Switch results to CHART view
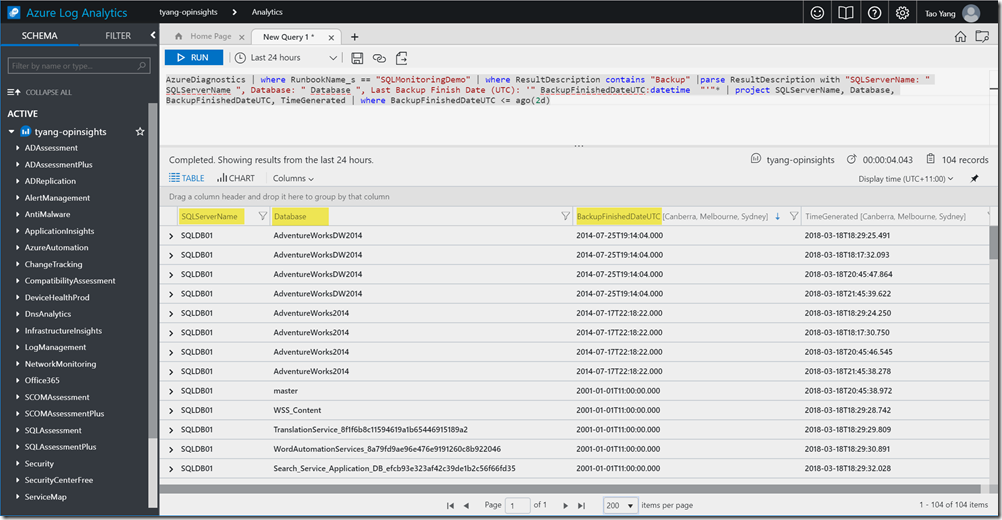Viewport: 1002px width, 520px height. (x=235, y=178)
